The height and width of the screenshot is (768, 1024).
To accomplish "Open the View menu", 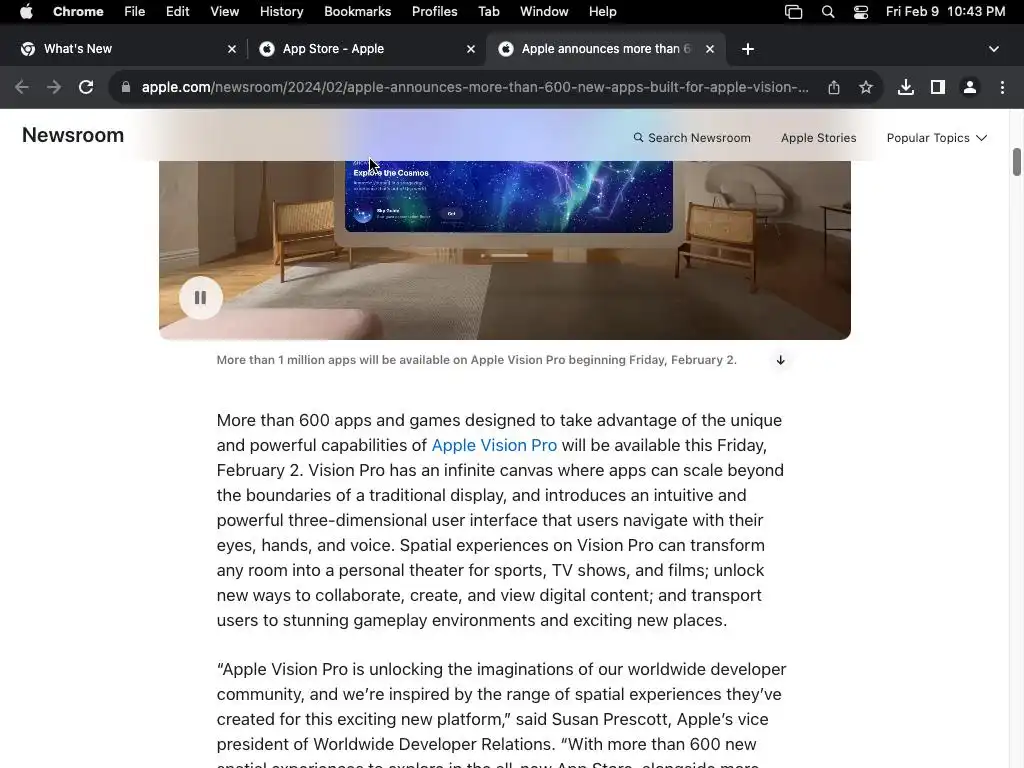I will 225,12.
